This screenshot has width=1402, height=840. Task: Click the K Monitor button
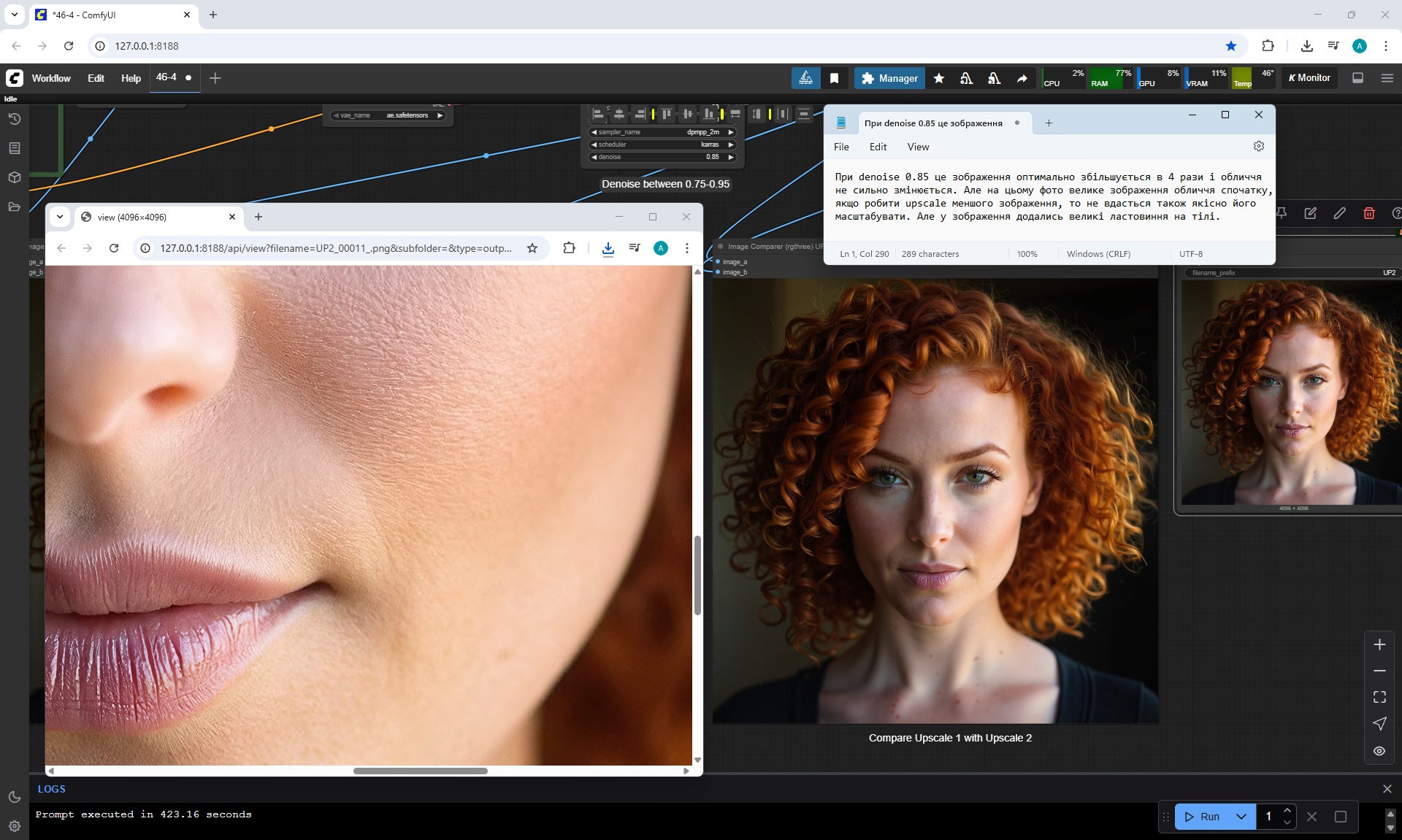tap(1309, 78)
